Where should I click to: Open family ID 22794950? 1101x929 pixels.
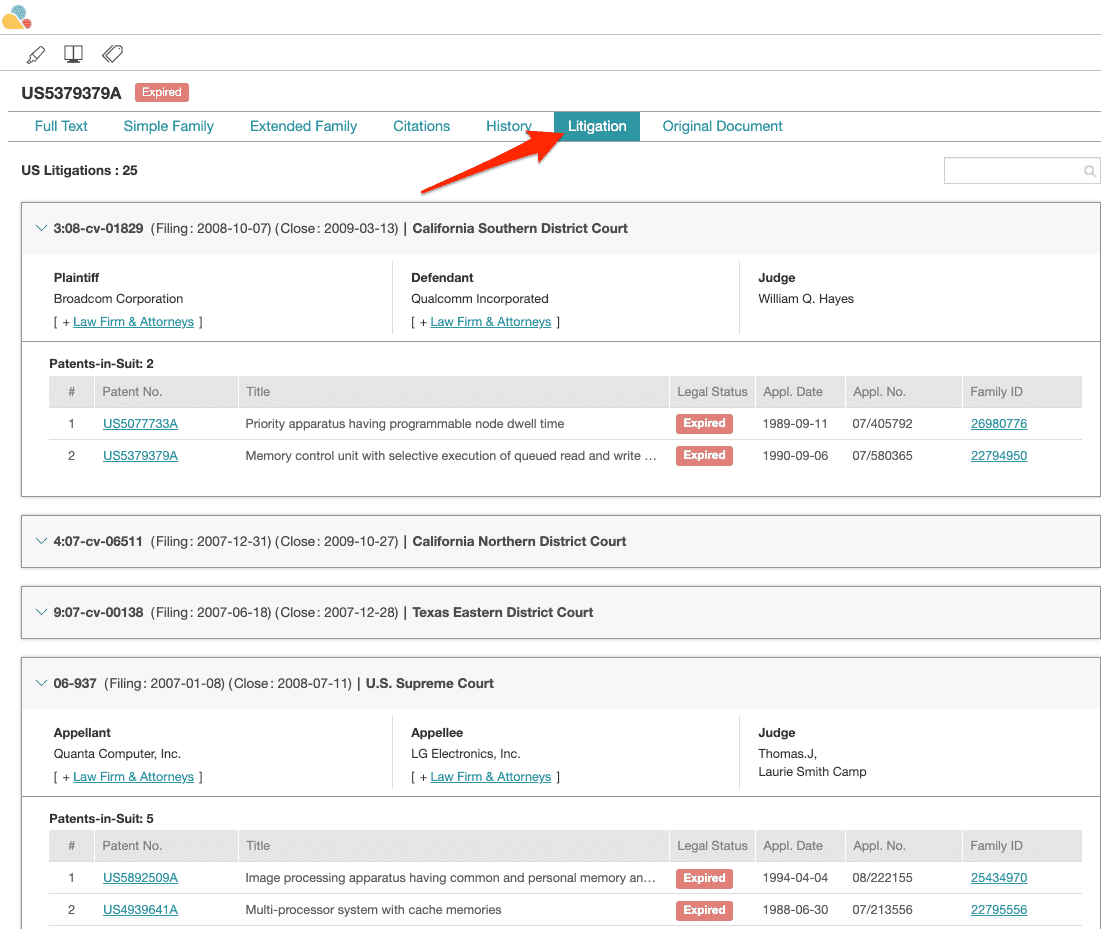click(x=998, y=456)
